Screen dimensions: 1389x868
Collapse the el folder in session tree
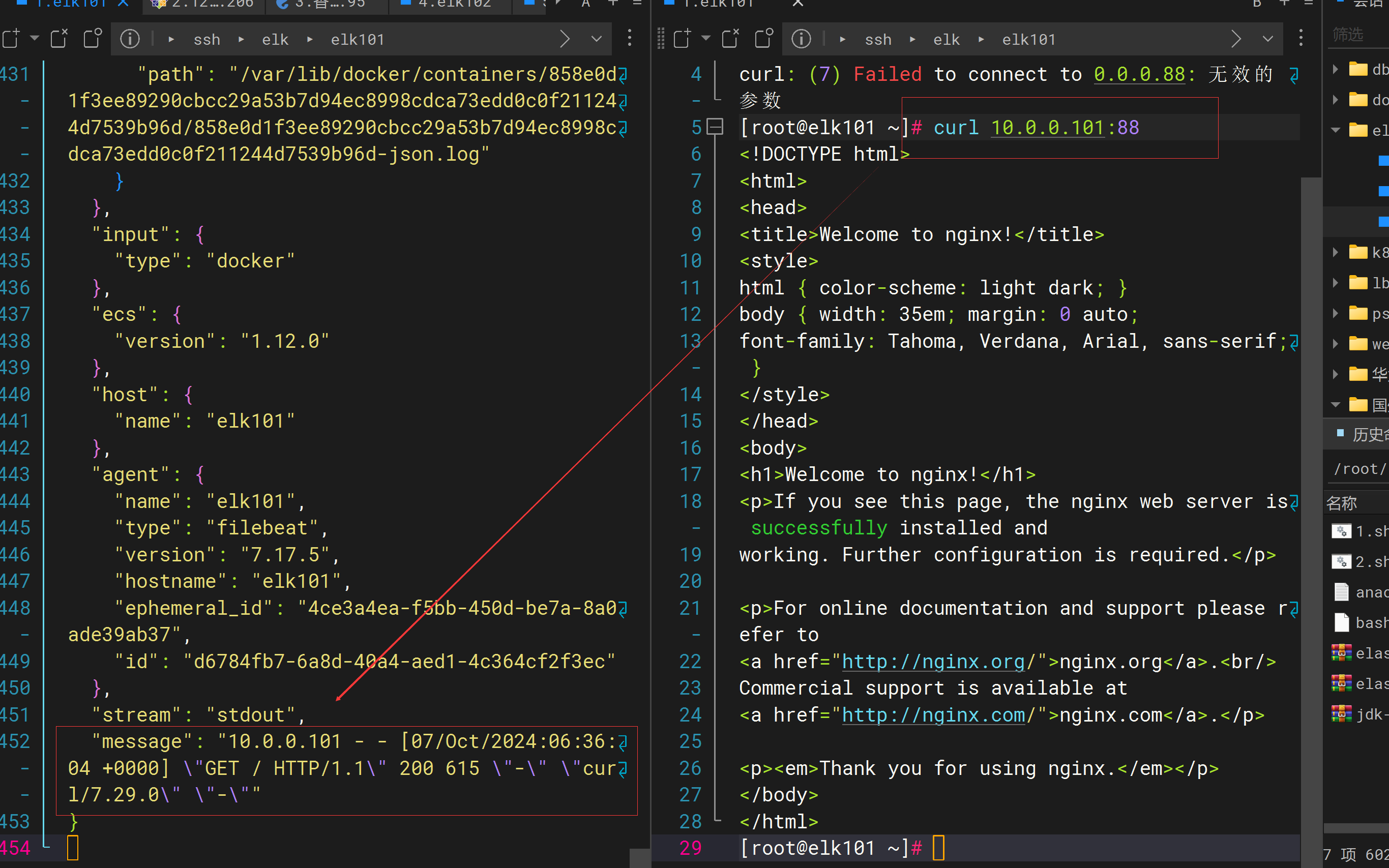coord(1336,130)
